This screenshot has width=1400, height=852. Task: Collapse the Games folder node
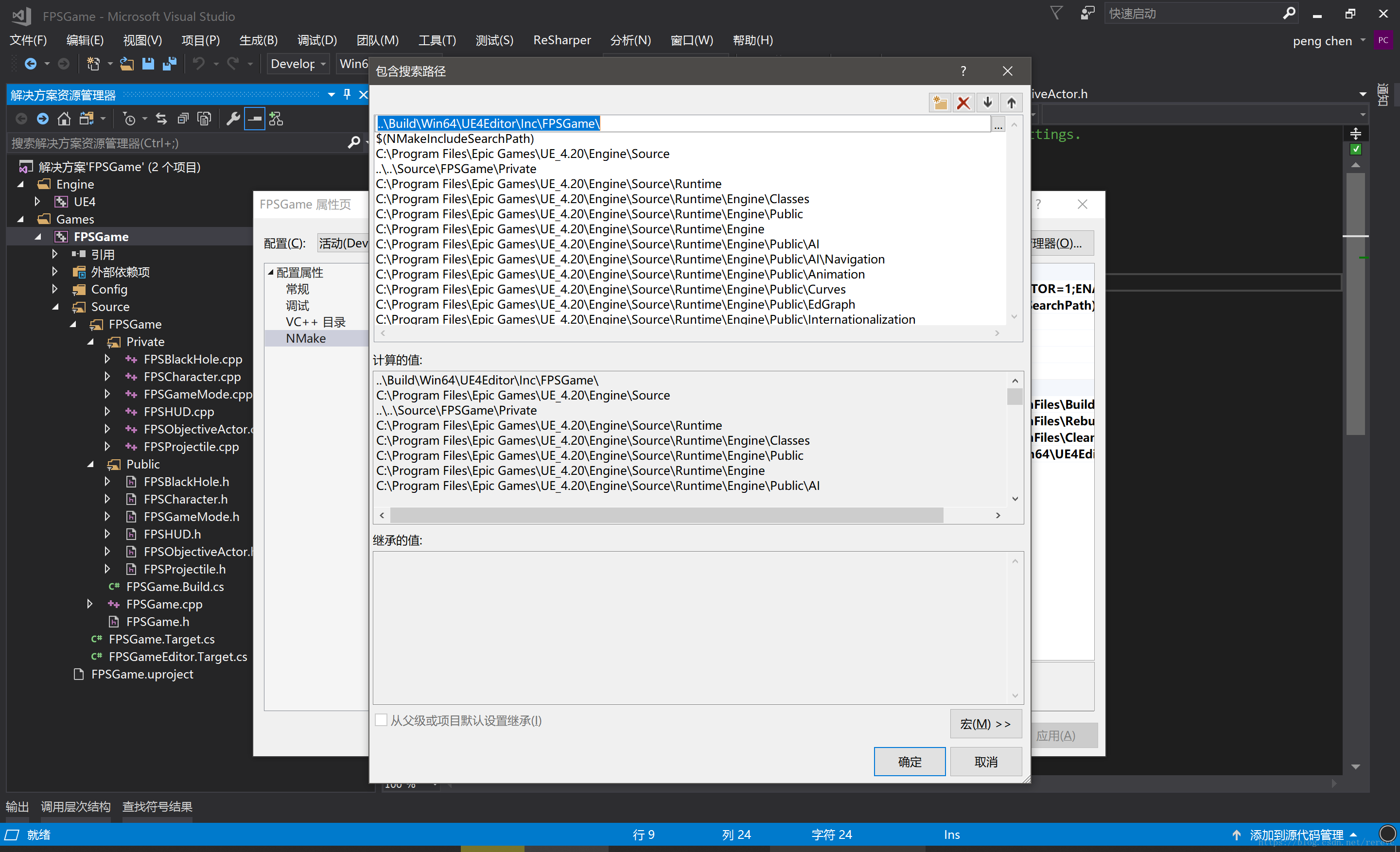(21, 219)
